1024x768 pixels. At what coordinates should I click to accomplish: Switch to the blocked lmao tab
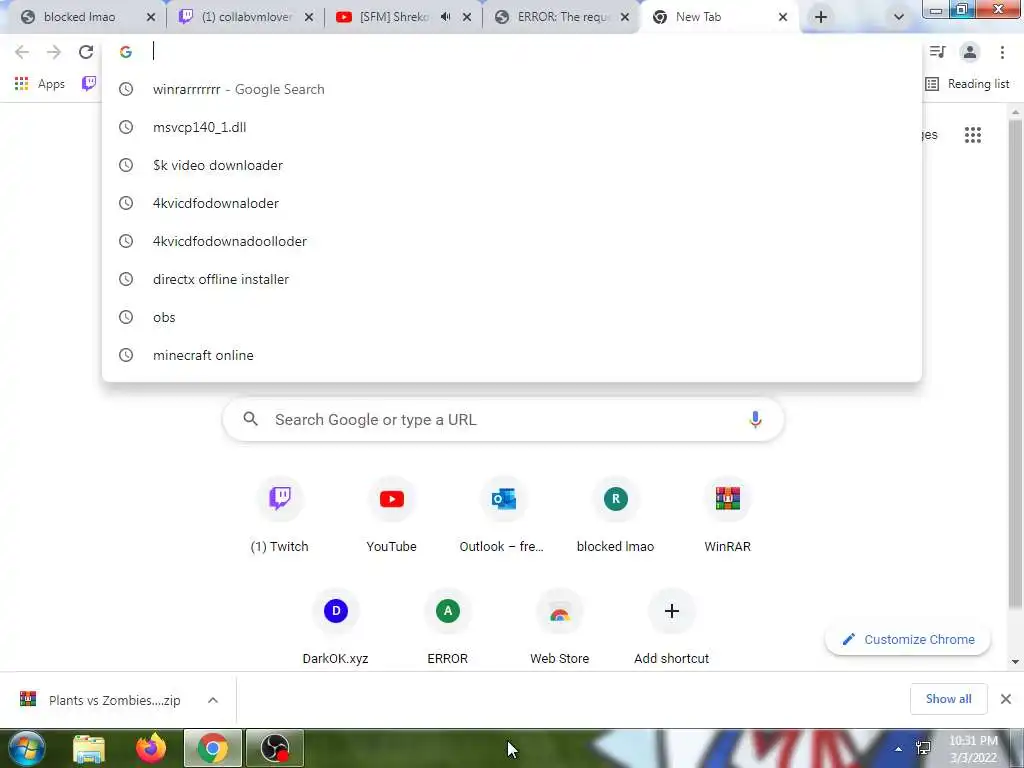78,17
